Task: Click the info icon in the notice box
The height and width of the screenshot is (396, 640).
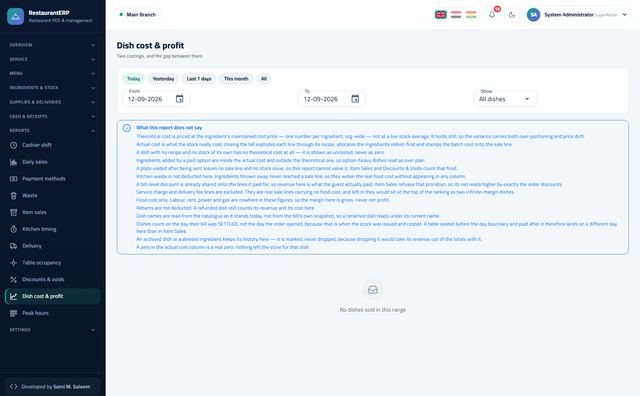Action: click(x=127, y=128)
